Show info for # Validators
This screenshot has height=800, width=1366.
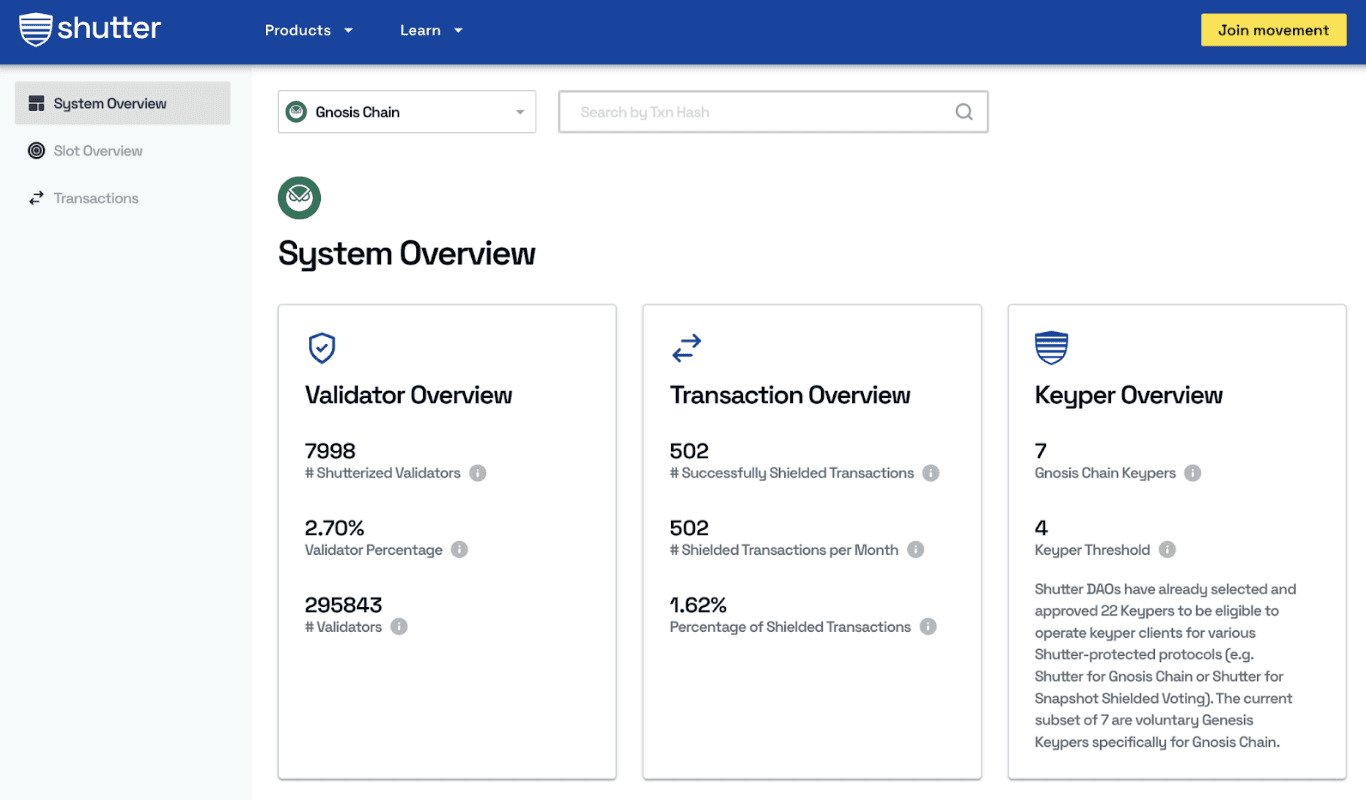399,627
